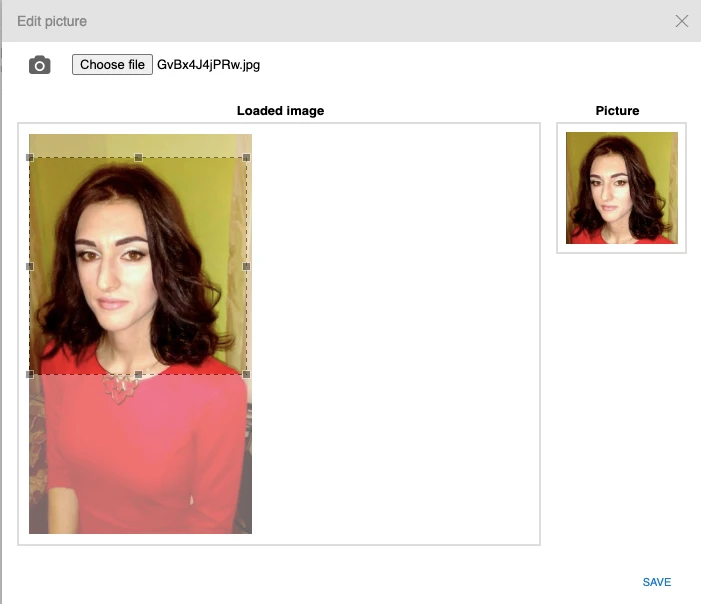Click the Picture preview thumbnail
The width and height of the screenshot is (701, 604).
point(621,188)
